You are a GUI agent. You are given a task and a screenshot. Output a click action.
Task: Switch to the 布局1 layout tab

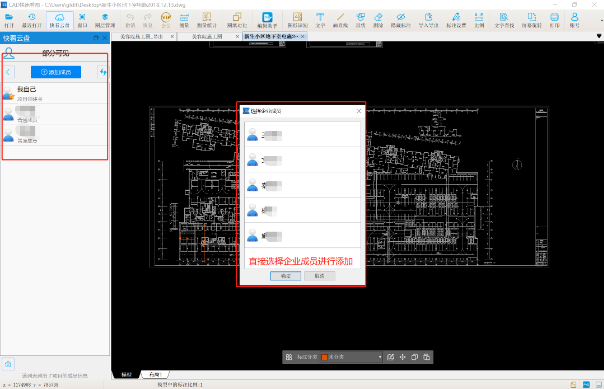click(x=155, y=374)
